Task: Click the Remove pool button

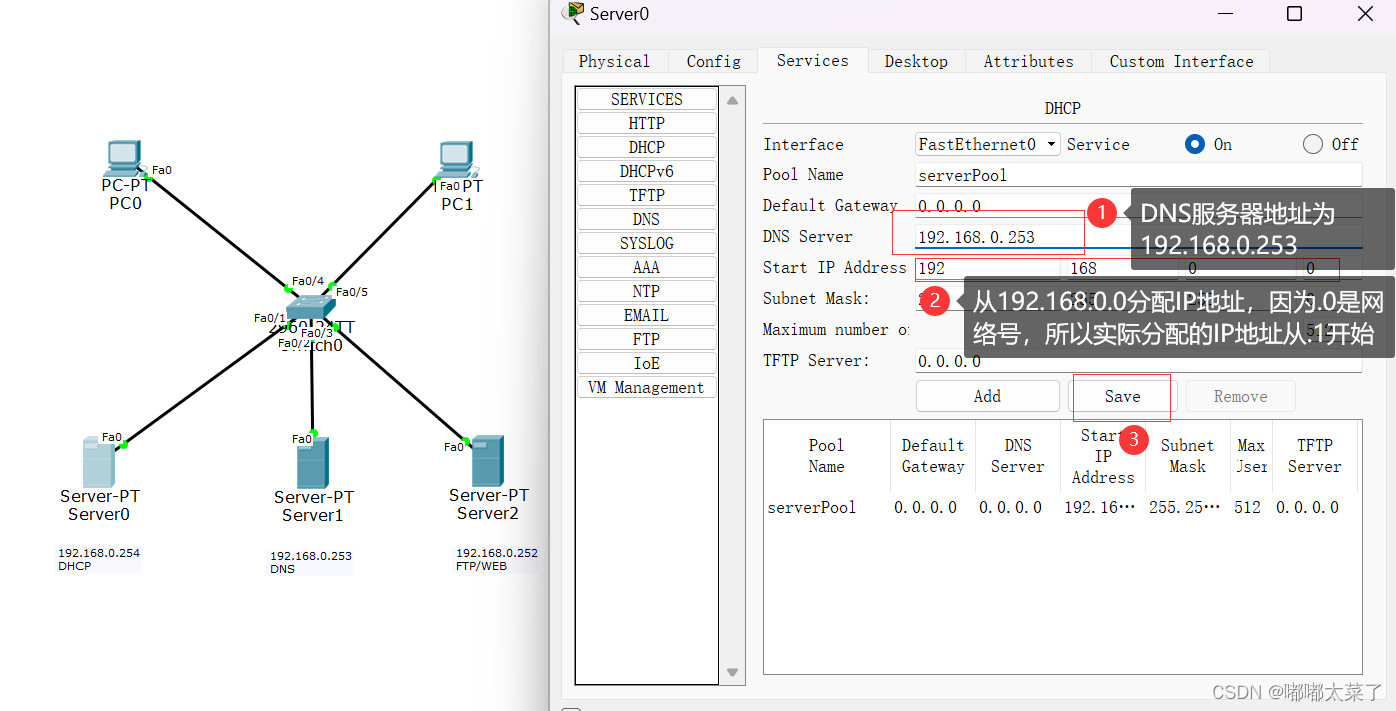Action: (1240, 396)
